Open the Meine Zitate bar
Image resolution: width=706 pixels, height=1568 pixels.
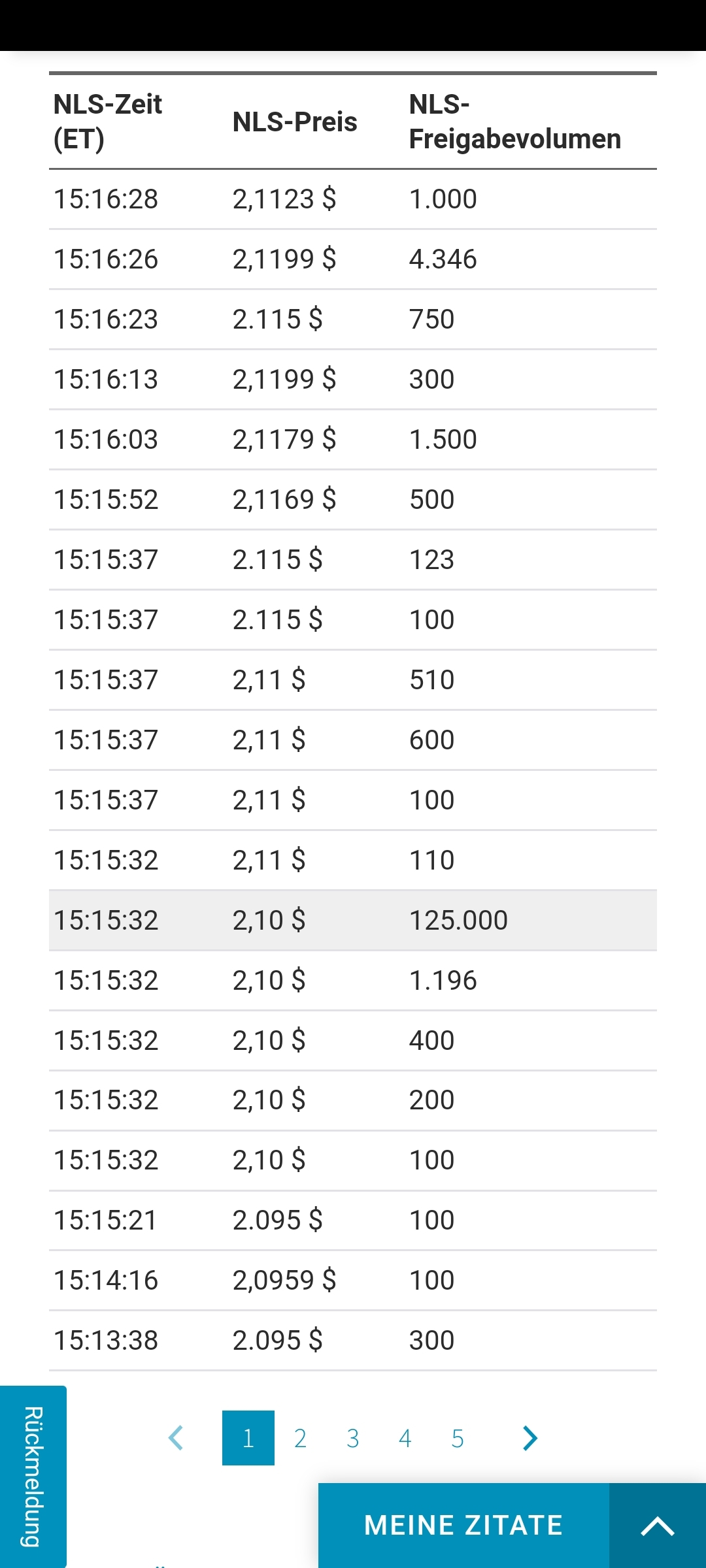[463, 1526]
